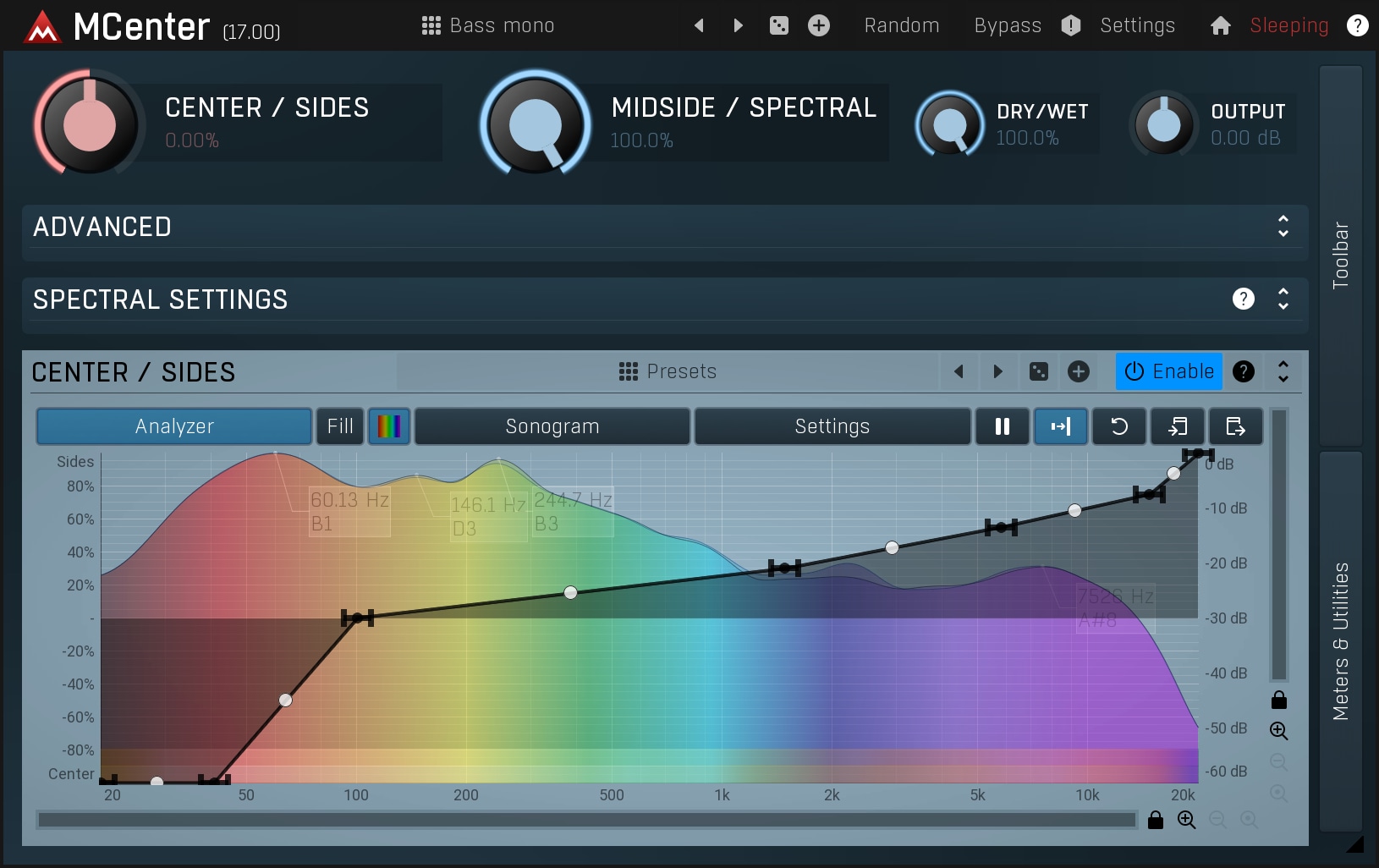Click the reset curve undo icon

[x=1118, y=426]
